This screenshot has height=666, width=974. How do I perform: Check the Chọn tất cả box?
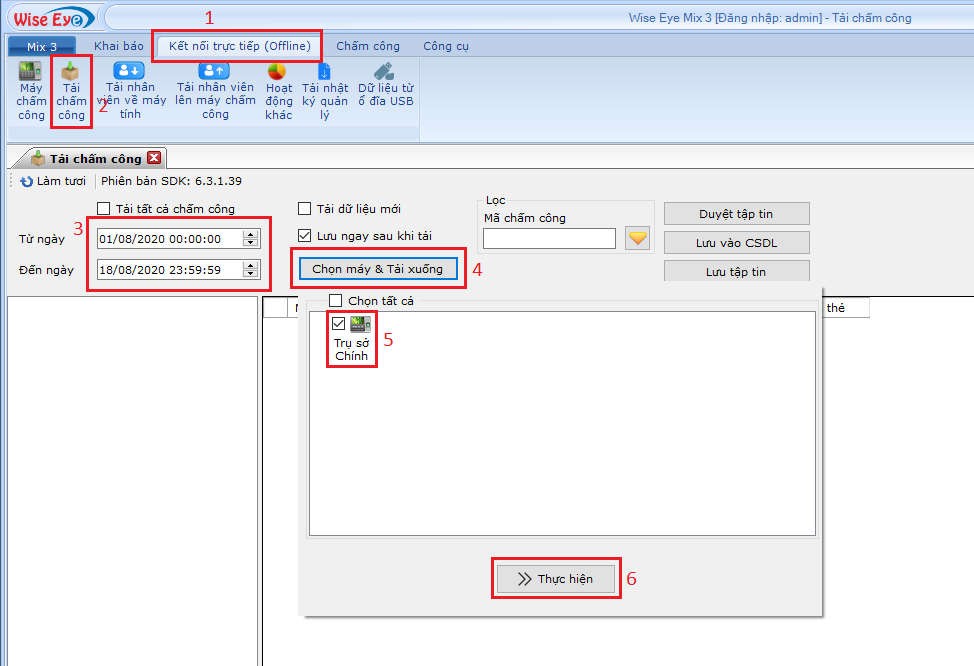(336, 300)
